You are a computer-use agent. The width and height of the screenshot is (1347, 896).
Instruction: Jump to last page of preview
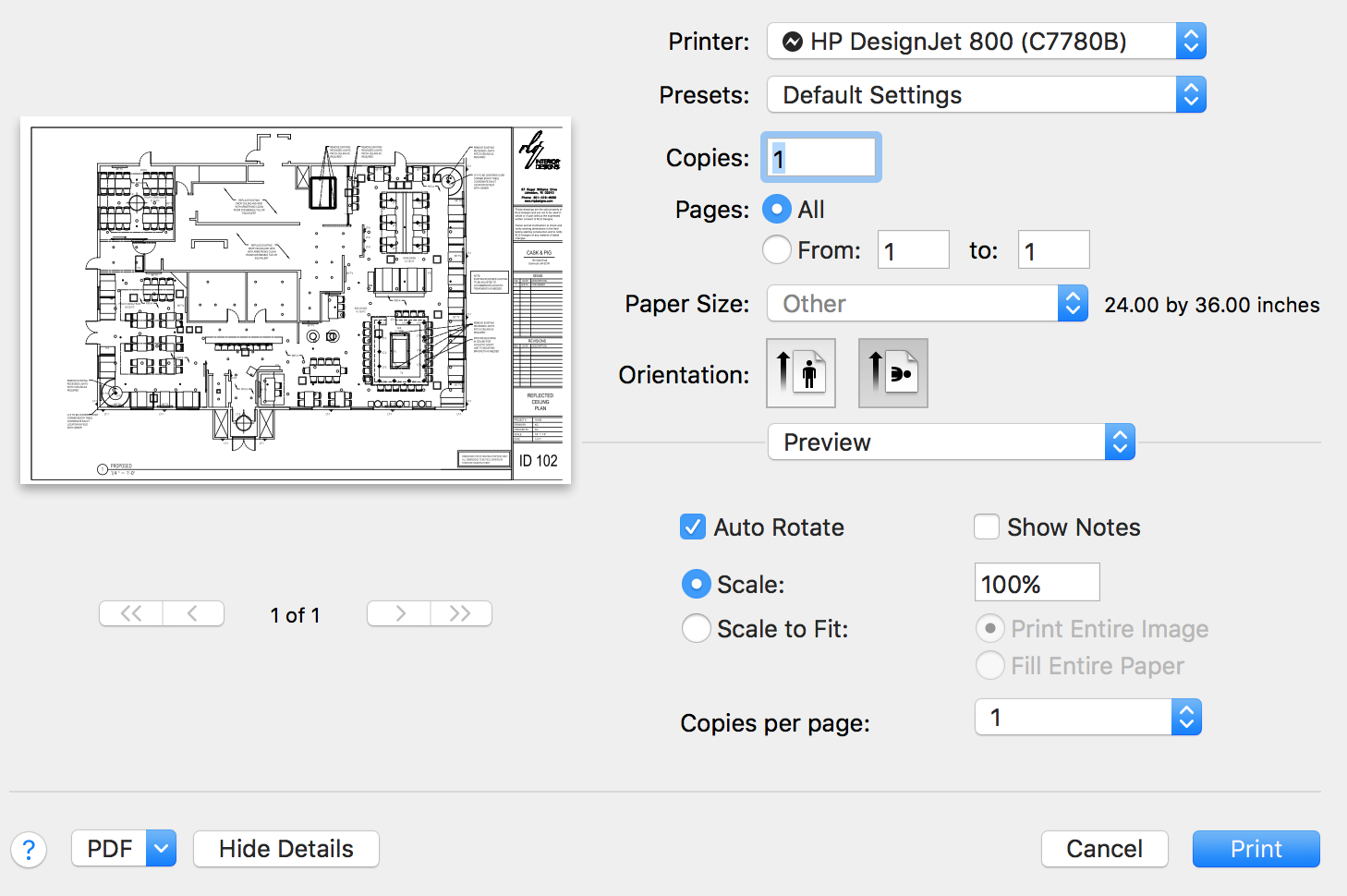coord(460,613)
